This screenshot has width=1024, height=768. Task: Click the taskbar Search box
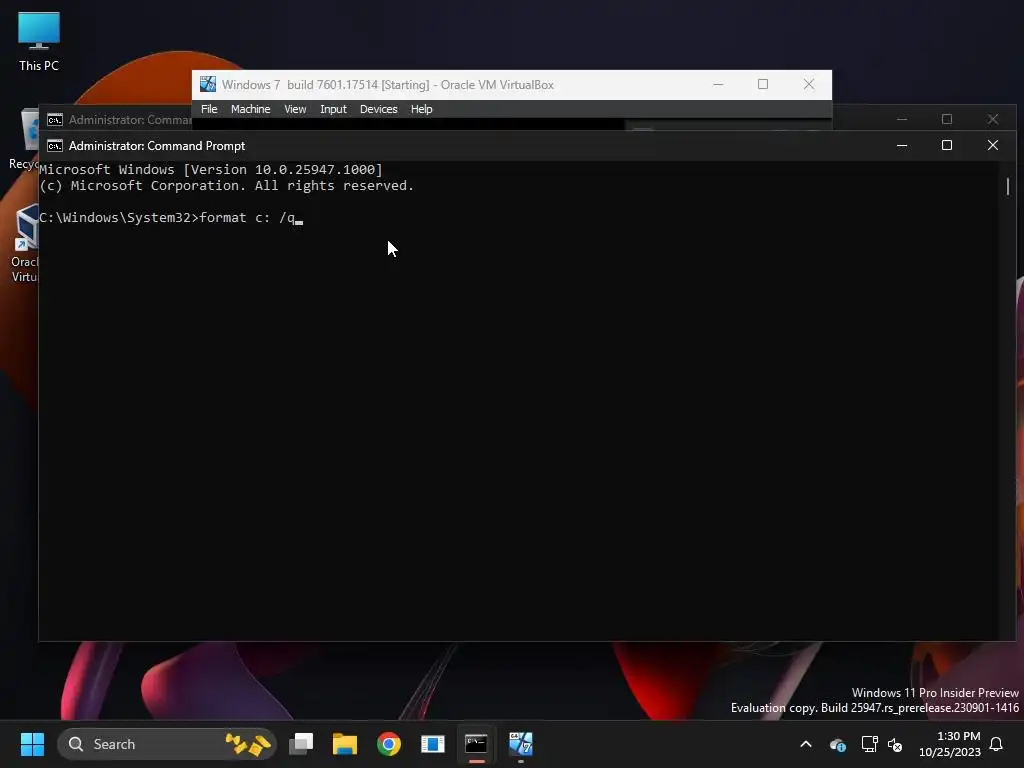[x=167, y=744]
